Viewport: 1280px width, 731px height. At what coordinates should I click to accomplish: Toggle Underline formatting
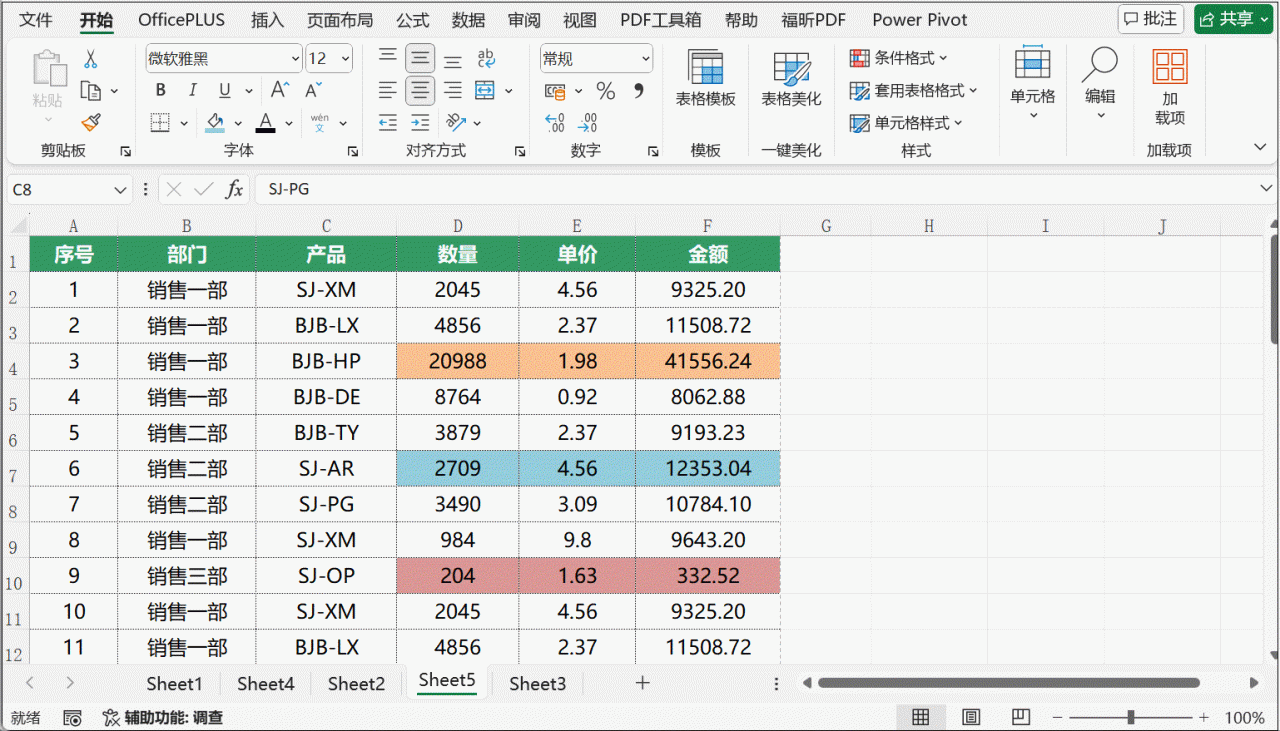[x=224, y=90]
